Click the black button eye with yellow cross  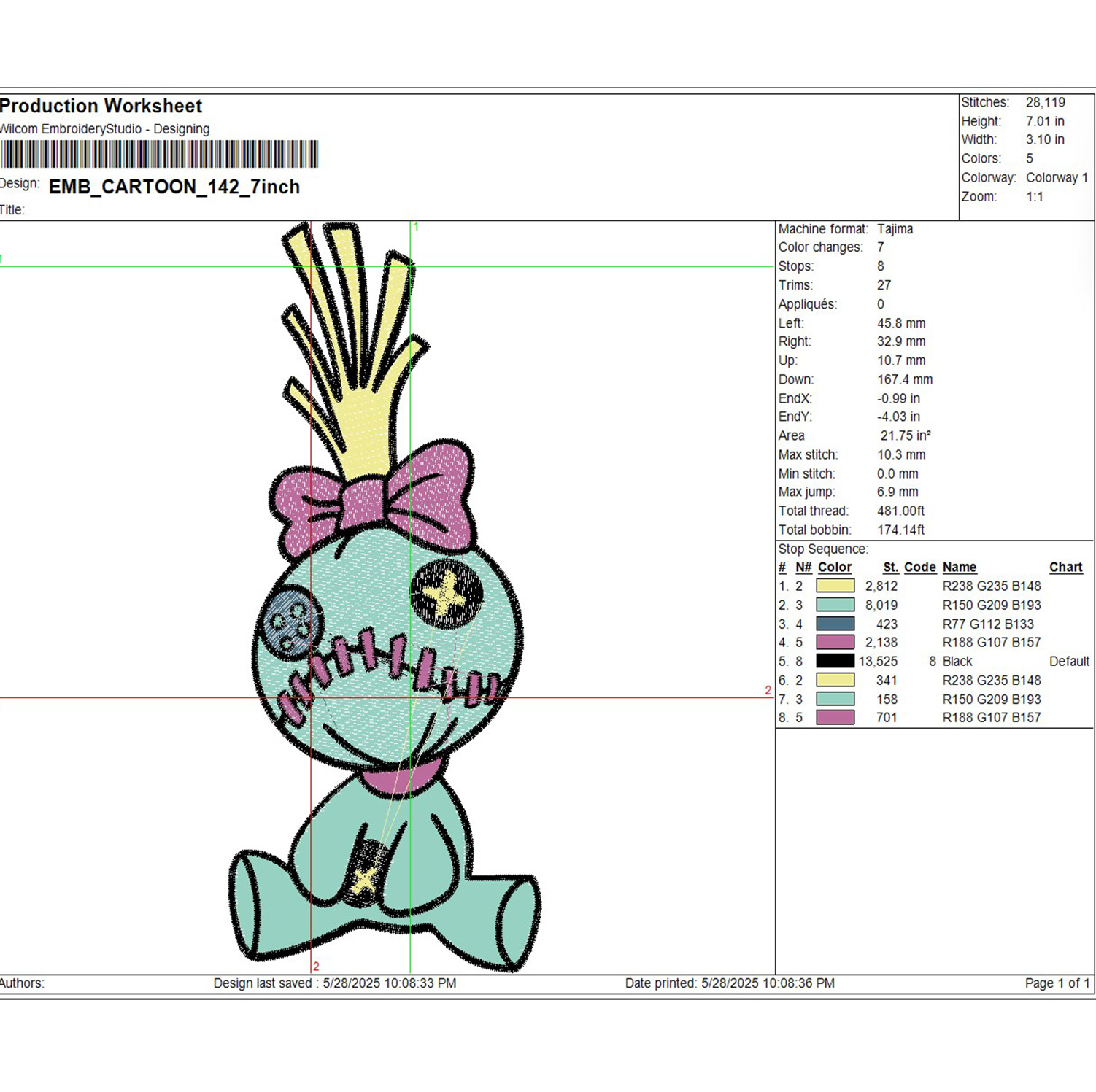(x=447, y=594)
